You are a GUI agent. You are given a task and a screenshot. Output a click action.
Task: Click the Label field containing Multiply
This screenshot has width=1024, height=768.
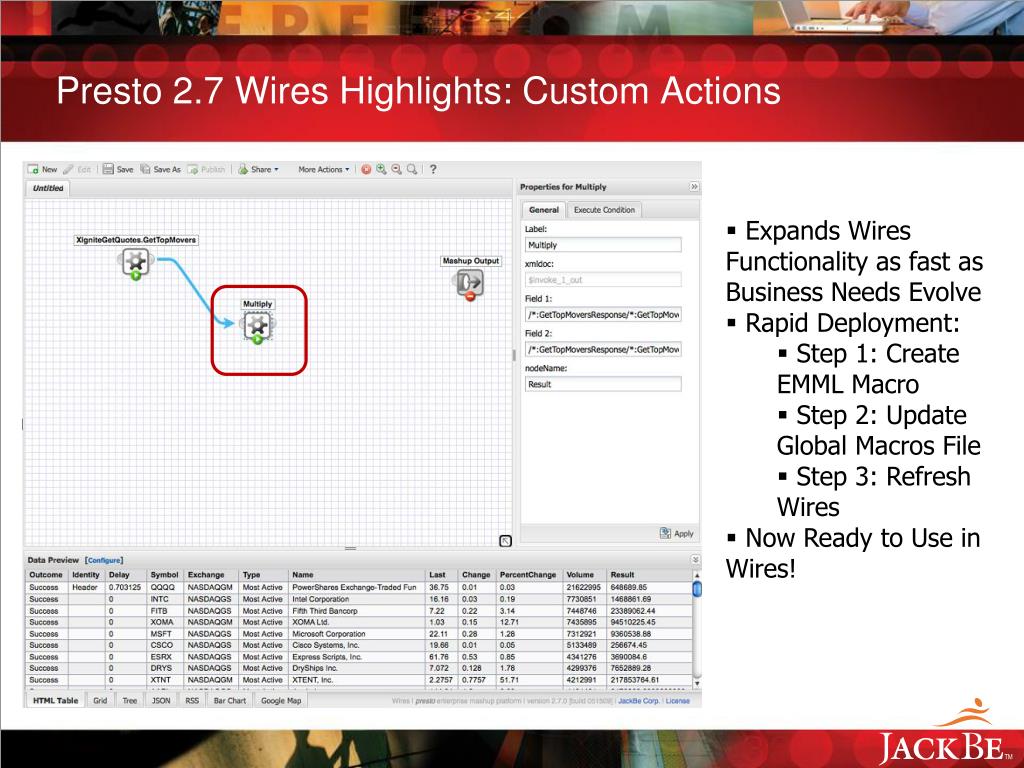(x=603, y=245)
